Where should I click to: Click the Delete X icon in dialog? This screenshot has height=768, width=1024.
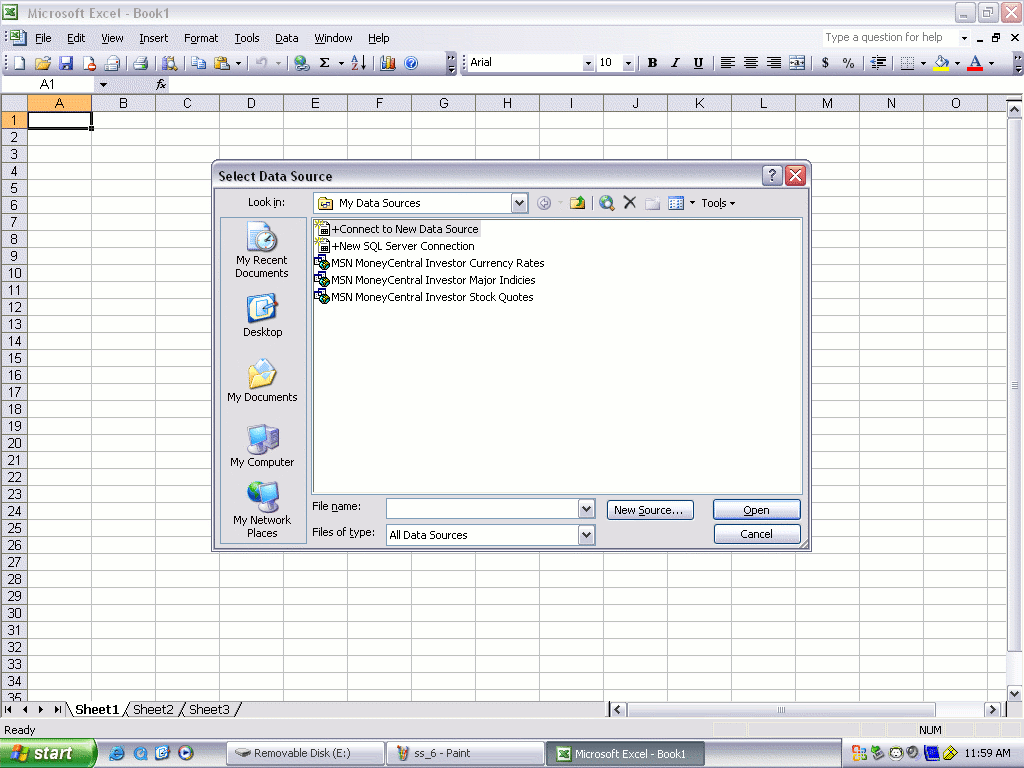(x=630, y=203)
